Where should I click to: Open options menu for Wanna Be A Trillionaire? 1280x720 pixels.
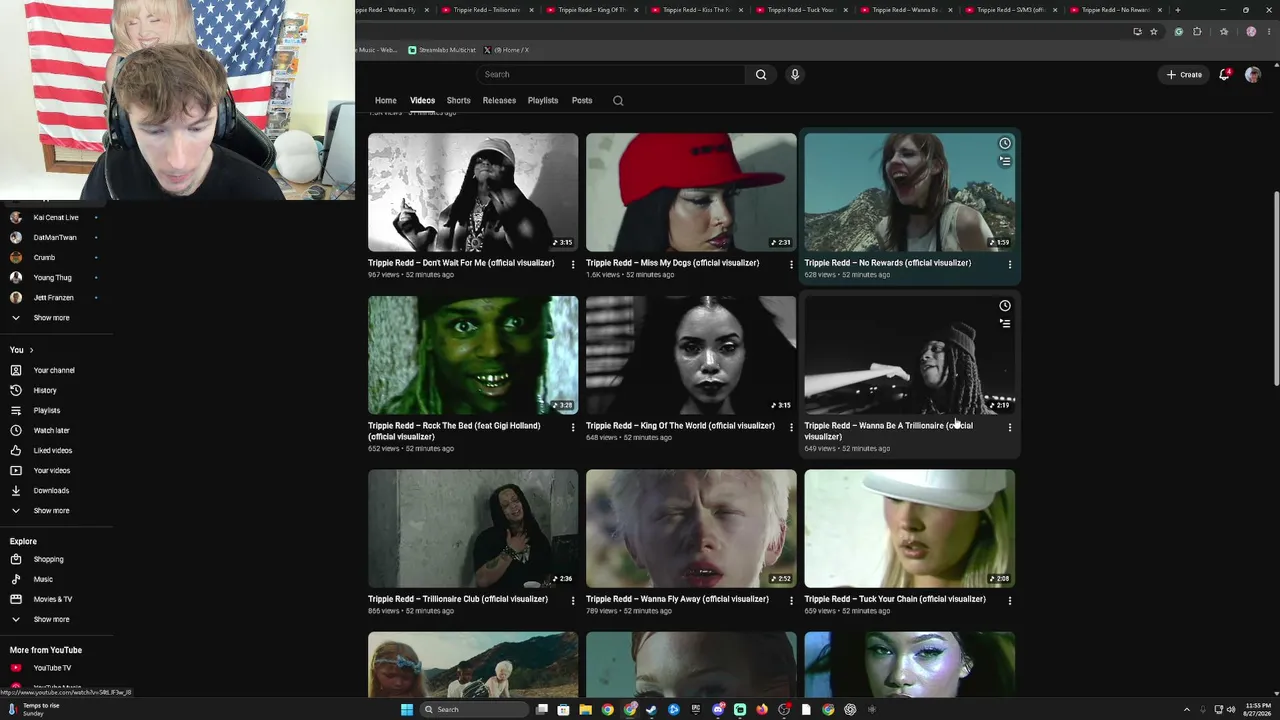(1010, 427)
